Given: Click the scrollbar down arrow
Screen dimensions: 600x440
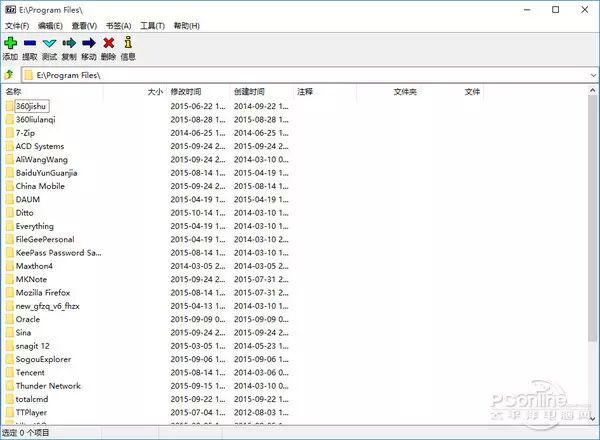Looking at the screenshot, I should pyautogui.click(x=593, y=419).
